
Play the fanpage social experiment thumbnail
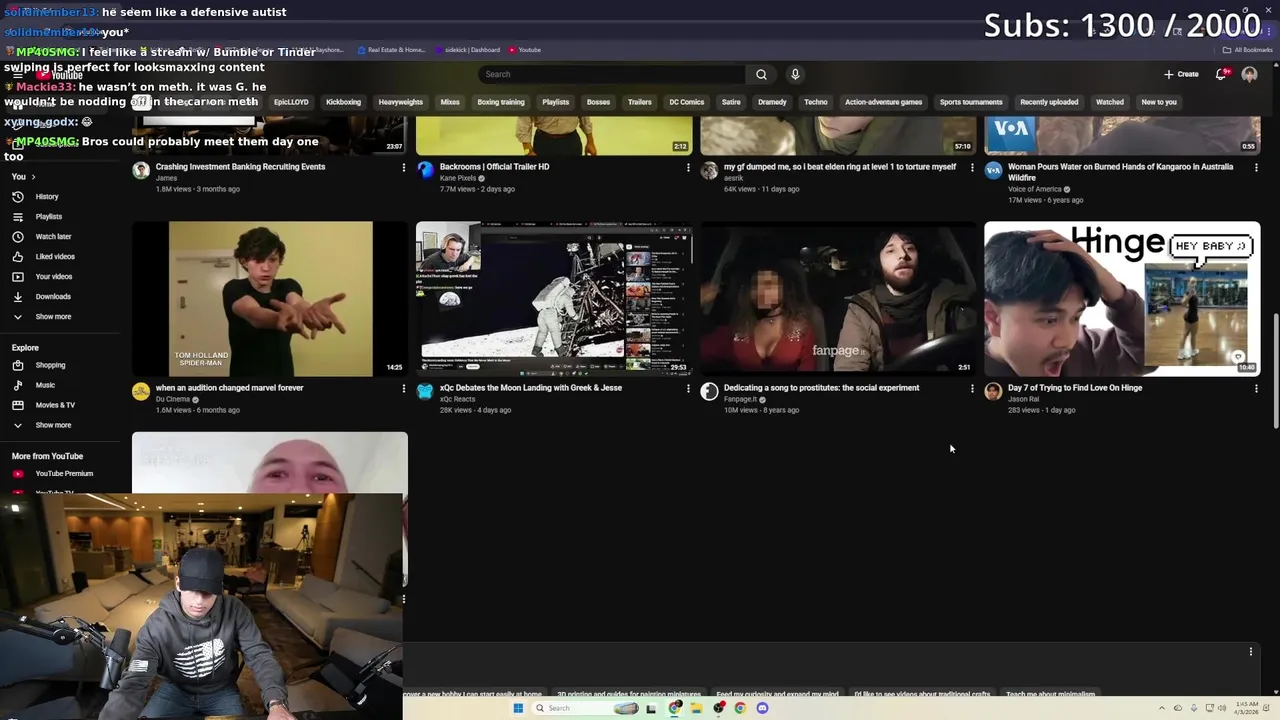[x=838, y=299]
